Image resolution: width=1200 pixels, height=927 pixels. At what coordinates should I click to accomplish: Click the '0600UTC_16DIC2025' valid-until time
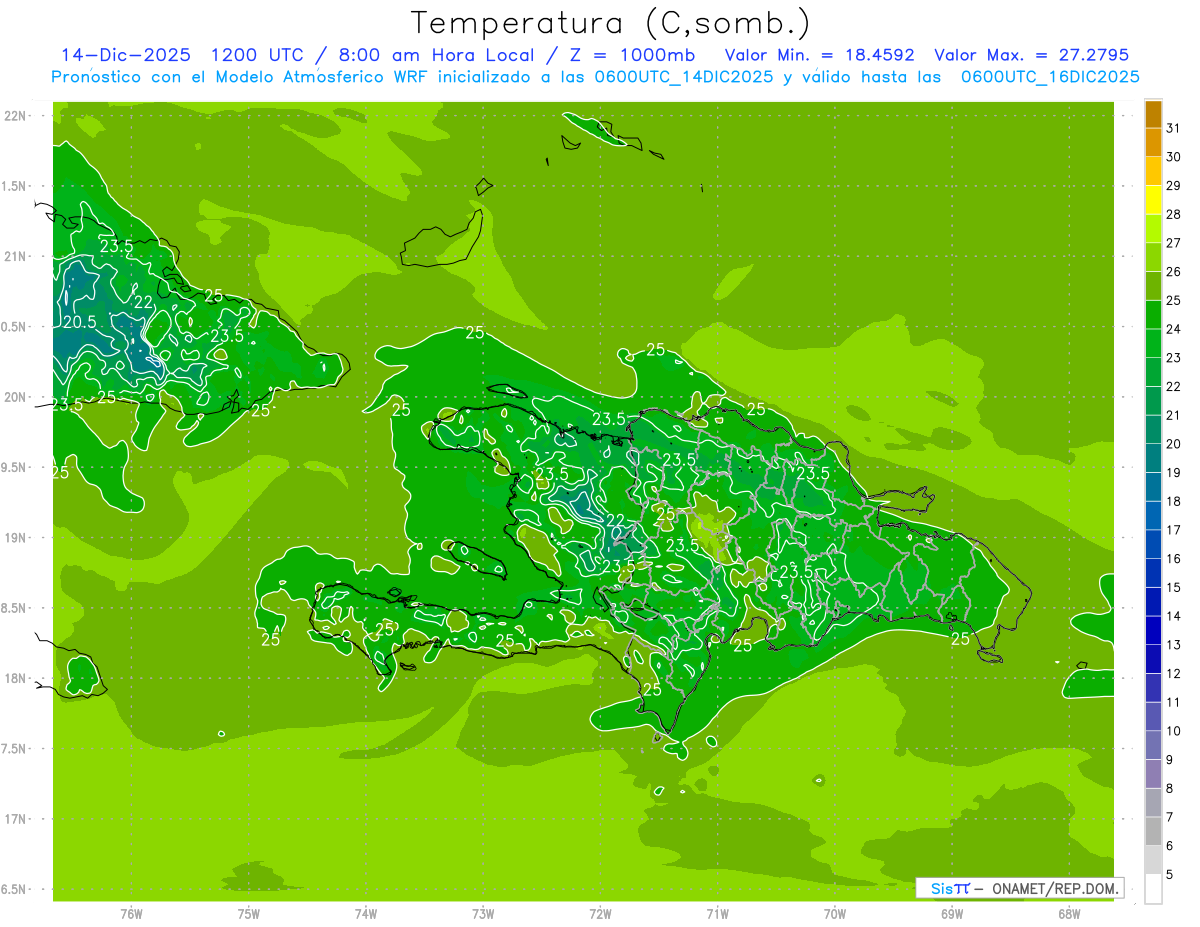click(1050, 77)
